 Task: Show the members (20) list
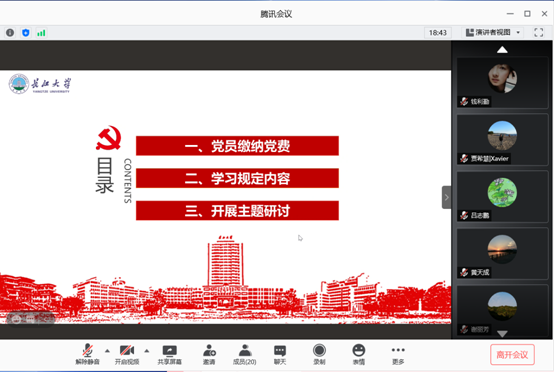(244, 354)
